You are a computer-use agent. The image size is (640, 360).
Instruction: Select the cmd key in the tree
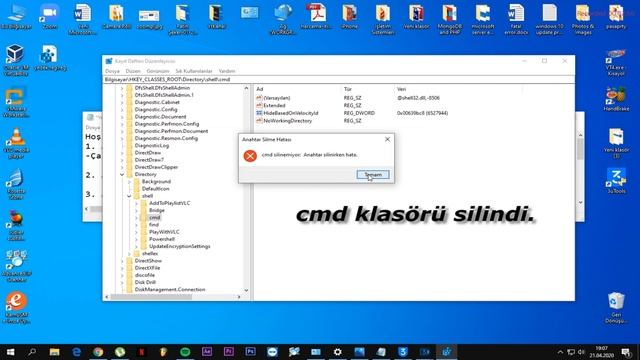(155, 218)
